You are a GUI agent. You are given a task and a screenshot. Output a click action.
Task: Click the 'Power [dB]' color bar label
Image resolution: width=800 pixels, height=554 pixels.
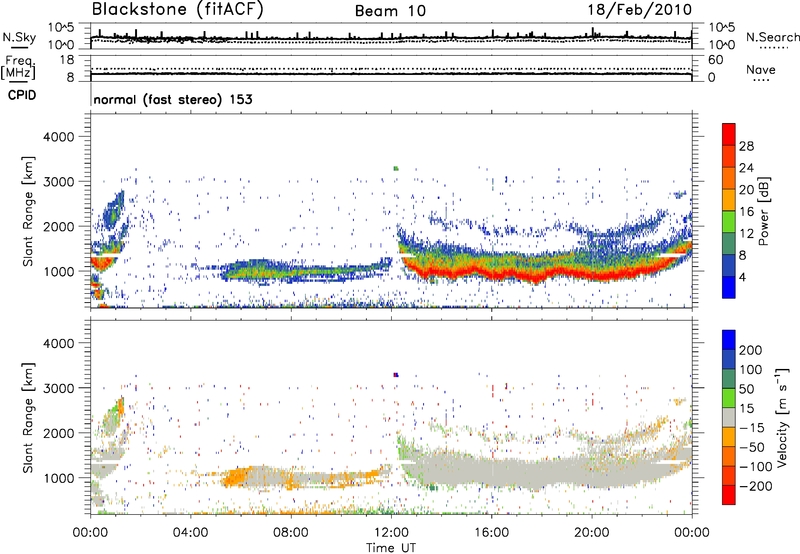tap(764, 211)
